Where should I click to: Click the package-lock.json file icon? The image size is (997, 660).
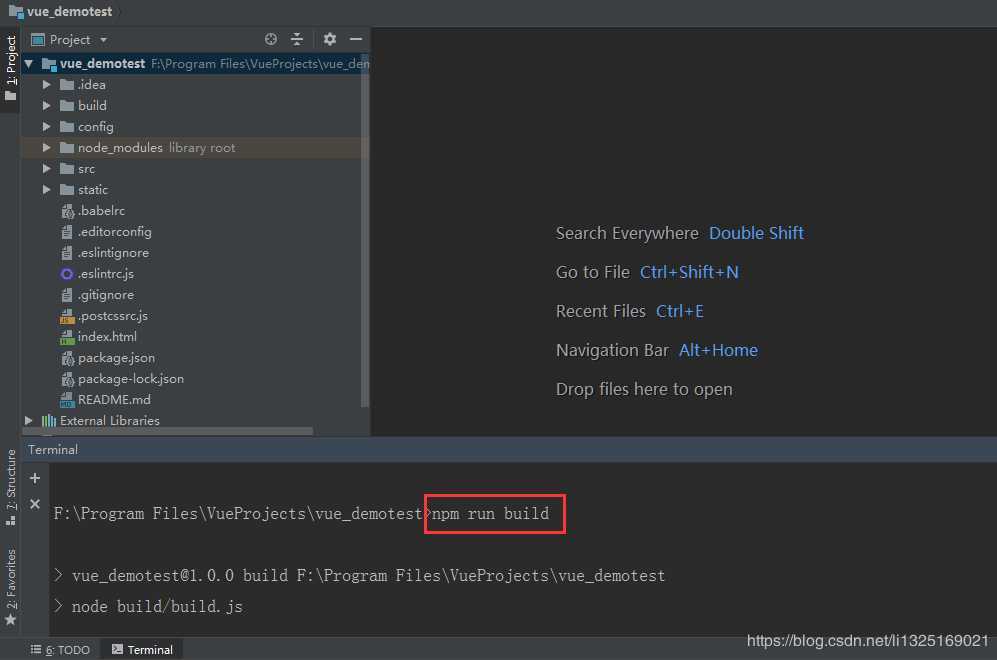[x=67, y=379]
